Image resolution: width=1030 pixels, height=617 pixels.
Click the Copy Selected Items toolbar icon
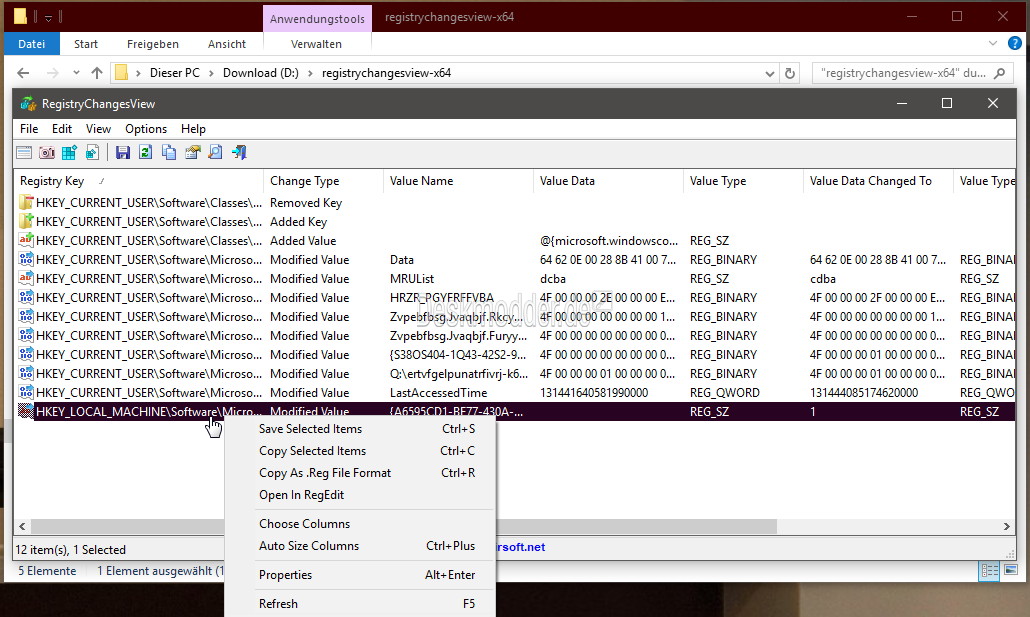pos(169,153)
